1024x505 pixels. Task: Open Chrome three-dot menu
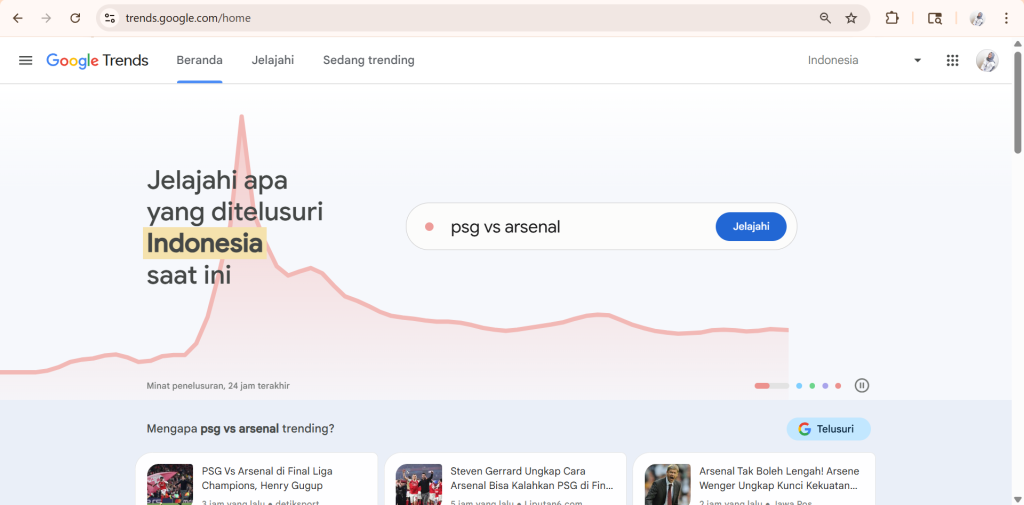(x=1006, y=18)
